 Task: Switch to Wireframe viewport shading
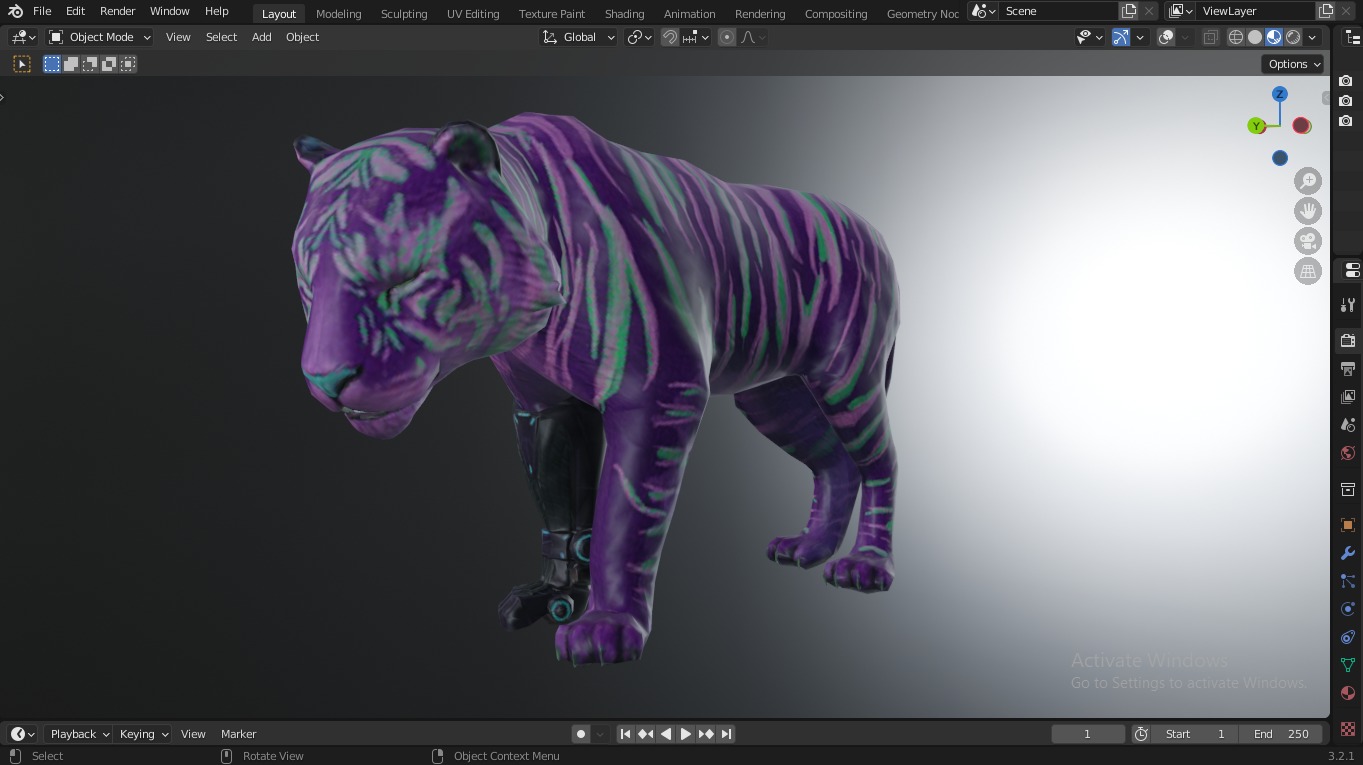(1236, 37)
